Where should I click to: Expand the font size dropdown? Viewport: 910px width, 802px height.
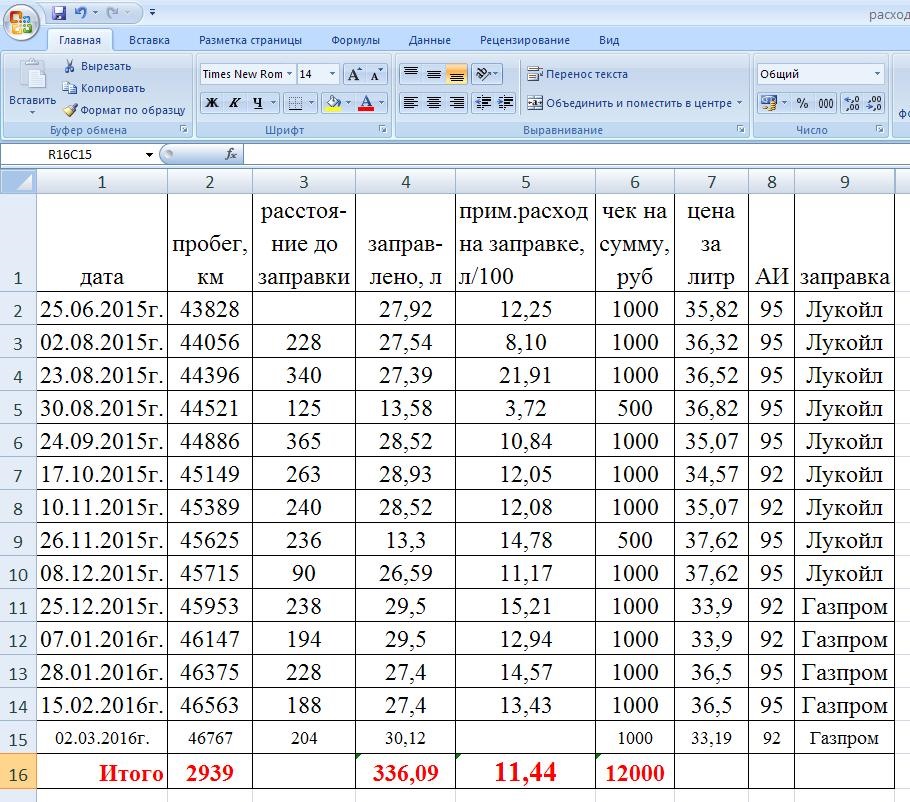[333, 74]
